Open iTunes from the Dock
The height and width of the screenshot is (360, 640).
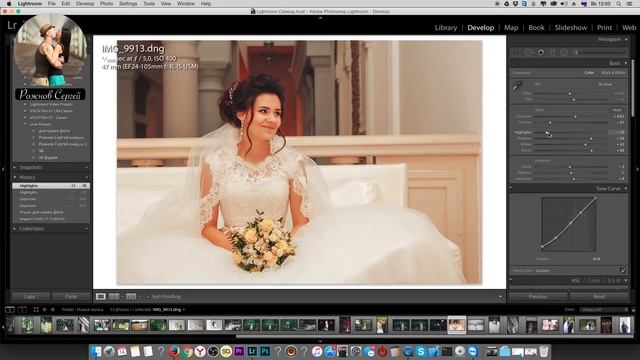click(x=317, y=351)
